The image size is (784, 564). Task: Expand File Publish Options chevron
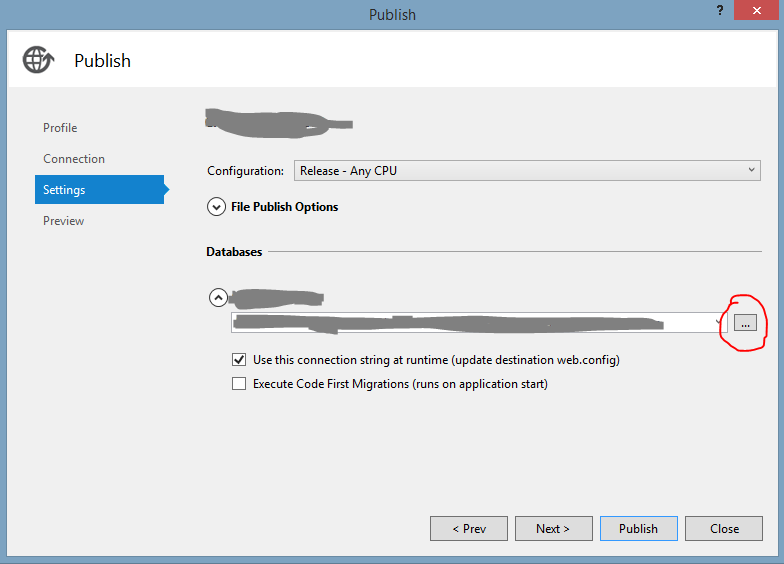tap(216, 206)
